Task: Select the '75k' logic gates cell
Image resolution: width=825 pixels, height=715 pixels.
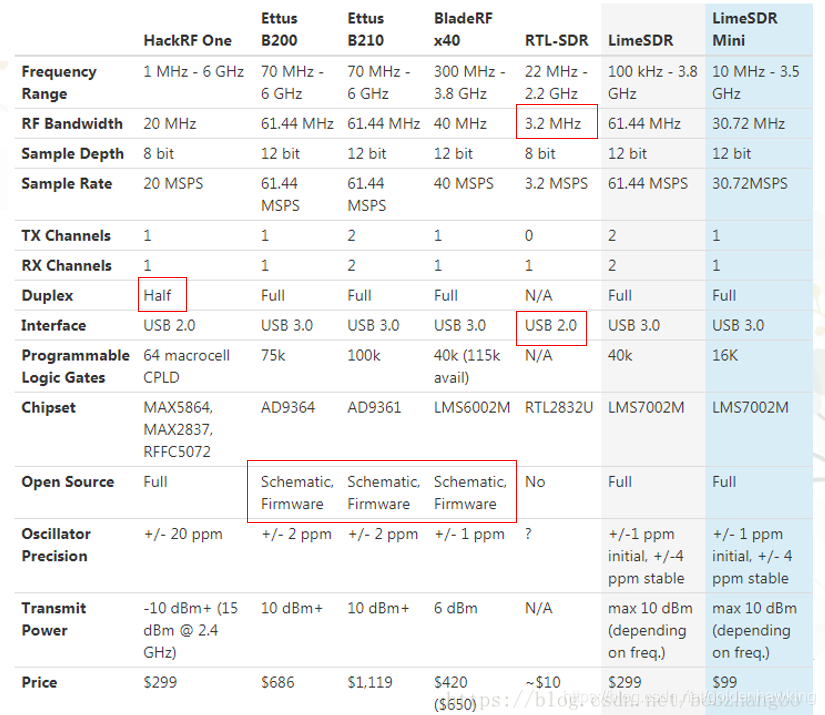Action: [x=273, y=356]
